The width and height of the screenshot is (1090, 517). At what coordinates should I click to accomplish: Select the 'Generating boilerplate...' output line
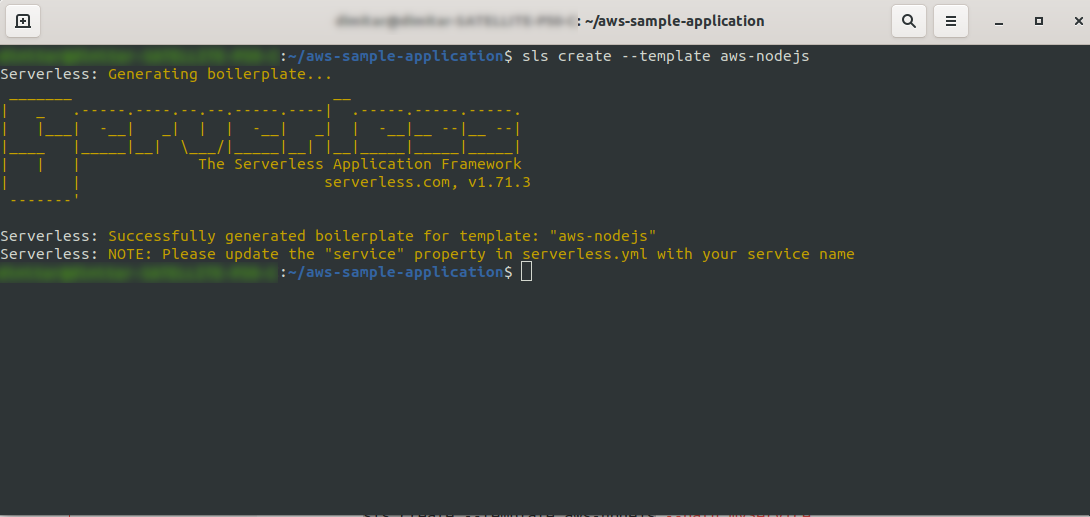tap(220, 74)
